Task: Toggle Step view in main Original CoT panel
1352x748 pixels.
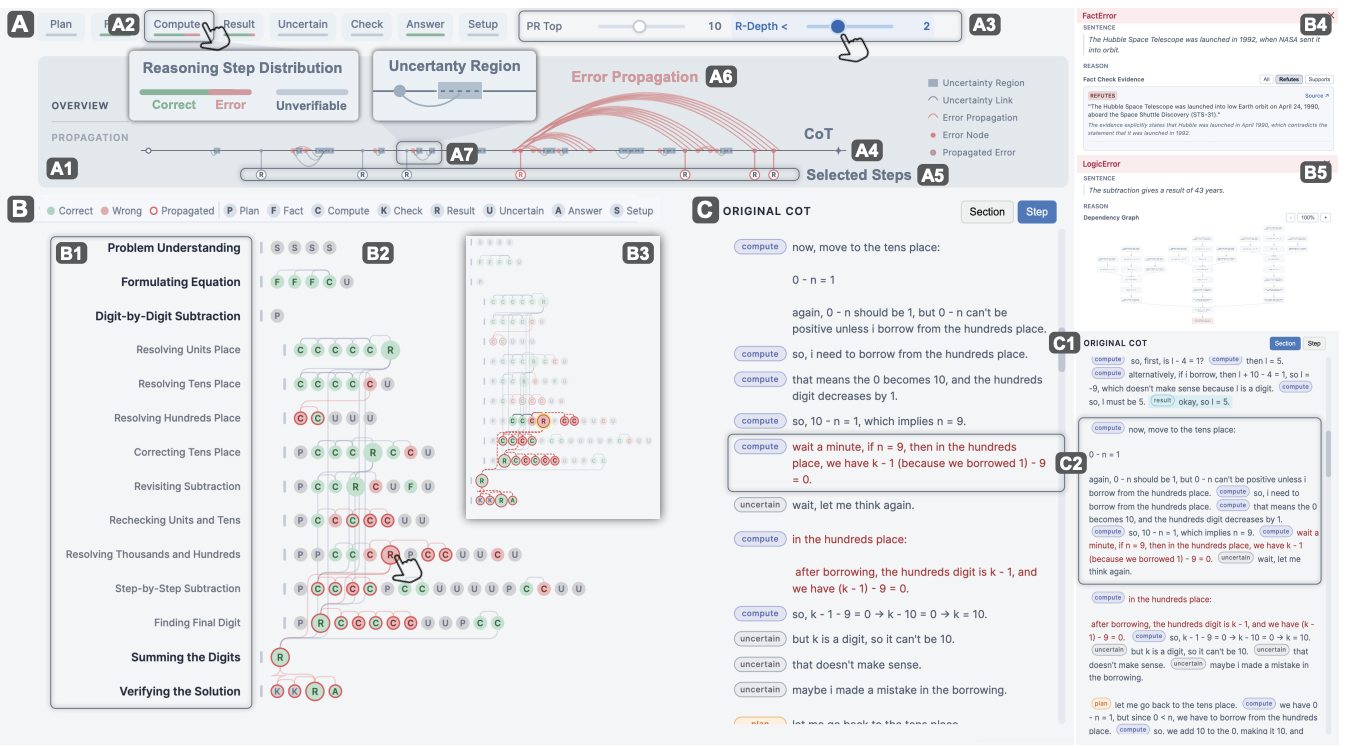Action: 1037,212
